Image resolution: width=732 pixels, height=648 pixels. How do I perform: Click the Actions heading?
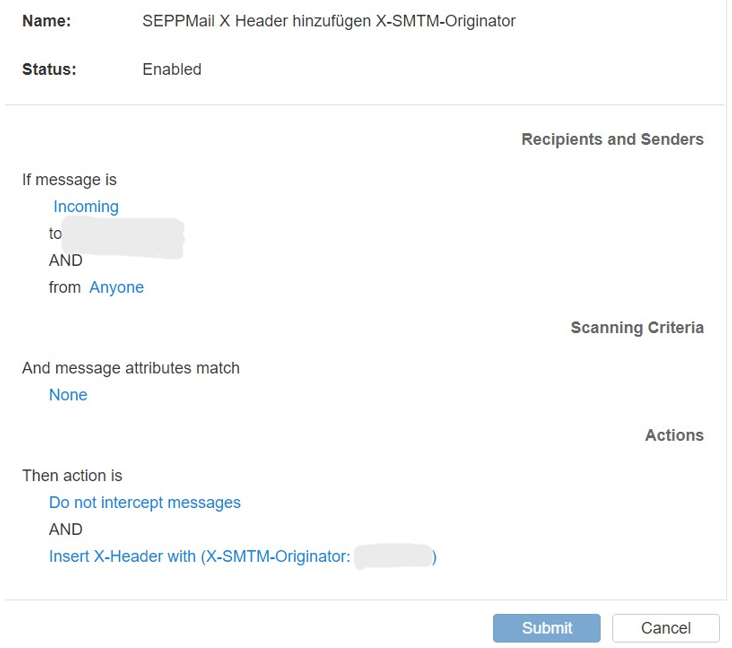click(x=674, y=435)
